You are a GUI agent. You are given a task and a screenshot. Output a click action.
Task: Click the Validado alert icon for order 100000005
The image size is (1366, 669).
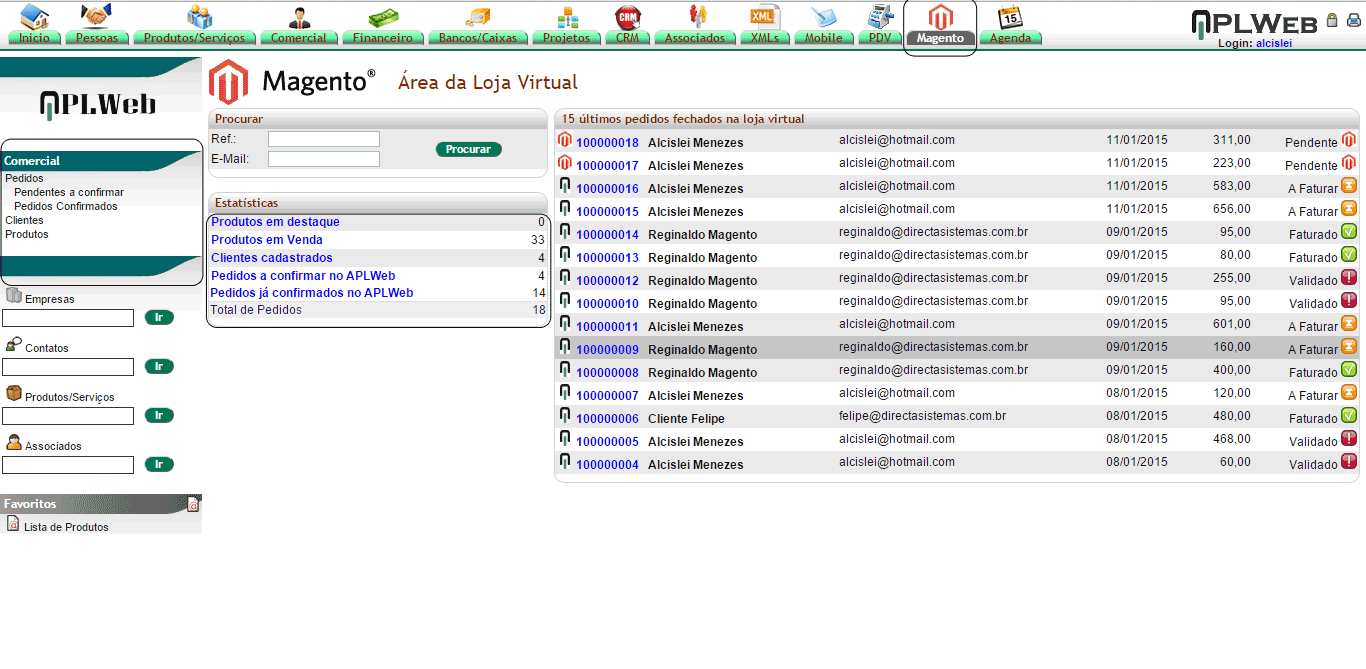point(1349,438)
